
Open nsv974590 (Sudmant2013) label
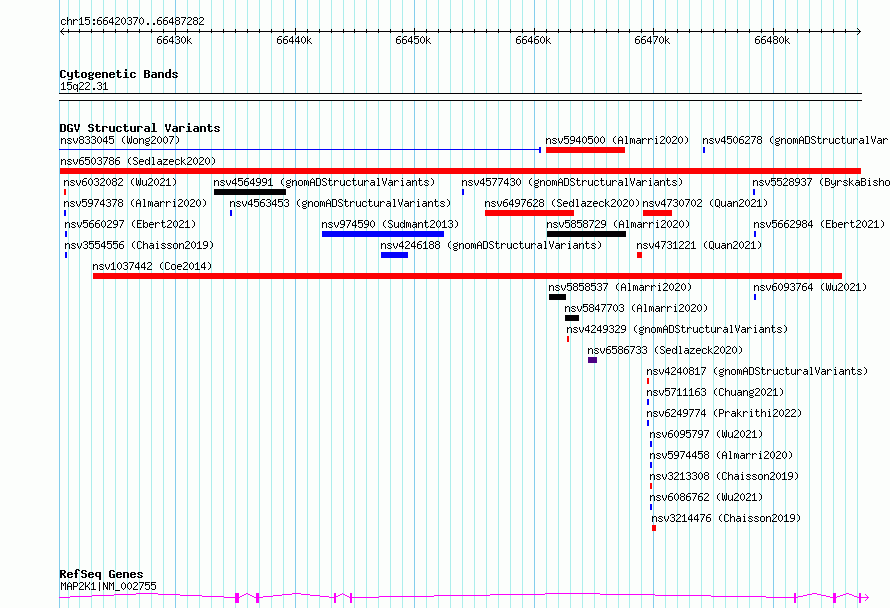pos(390,224)
